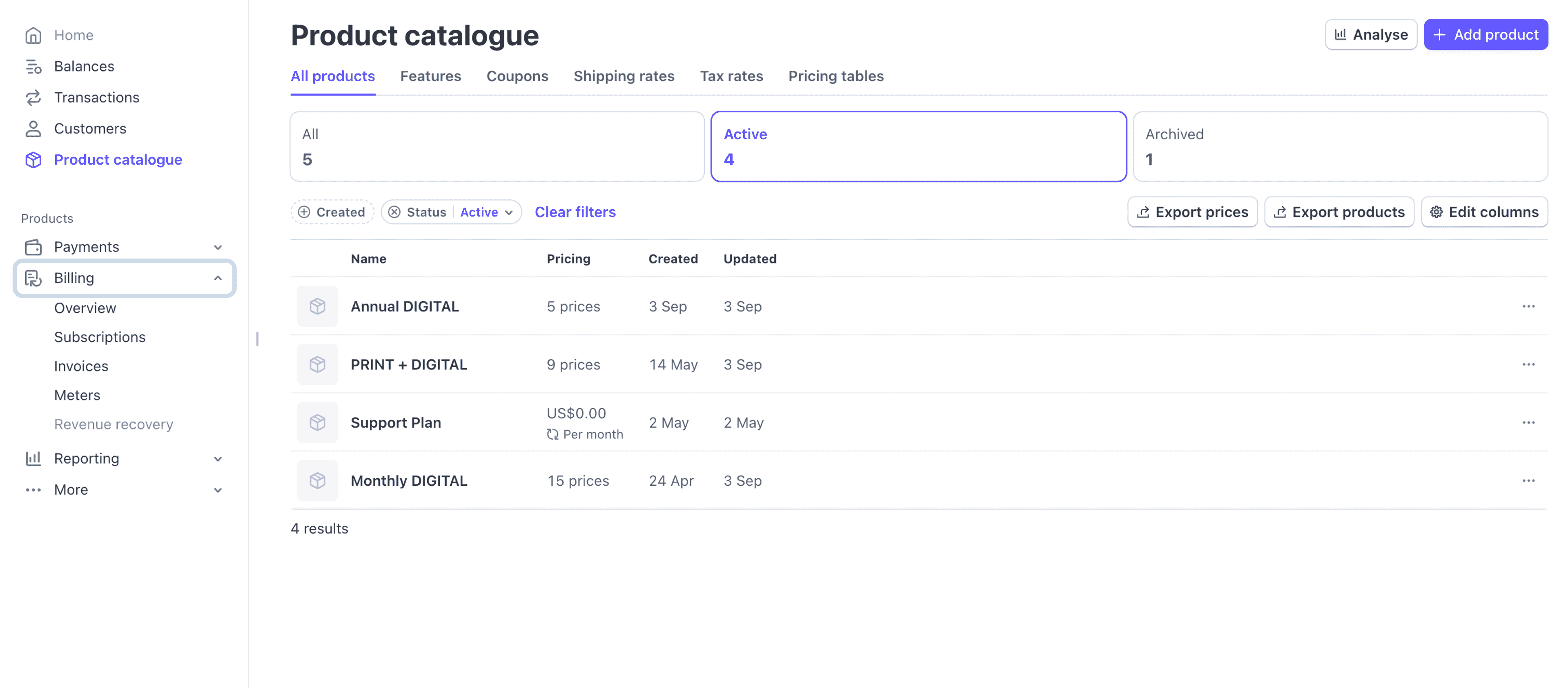
Task: Click the Created column header
Action: [673, 259]
